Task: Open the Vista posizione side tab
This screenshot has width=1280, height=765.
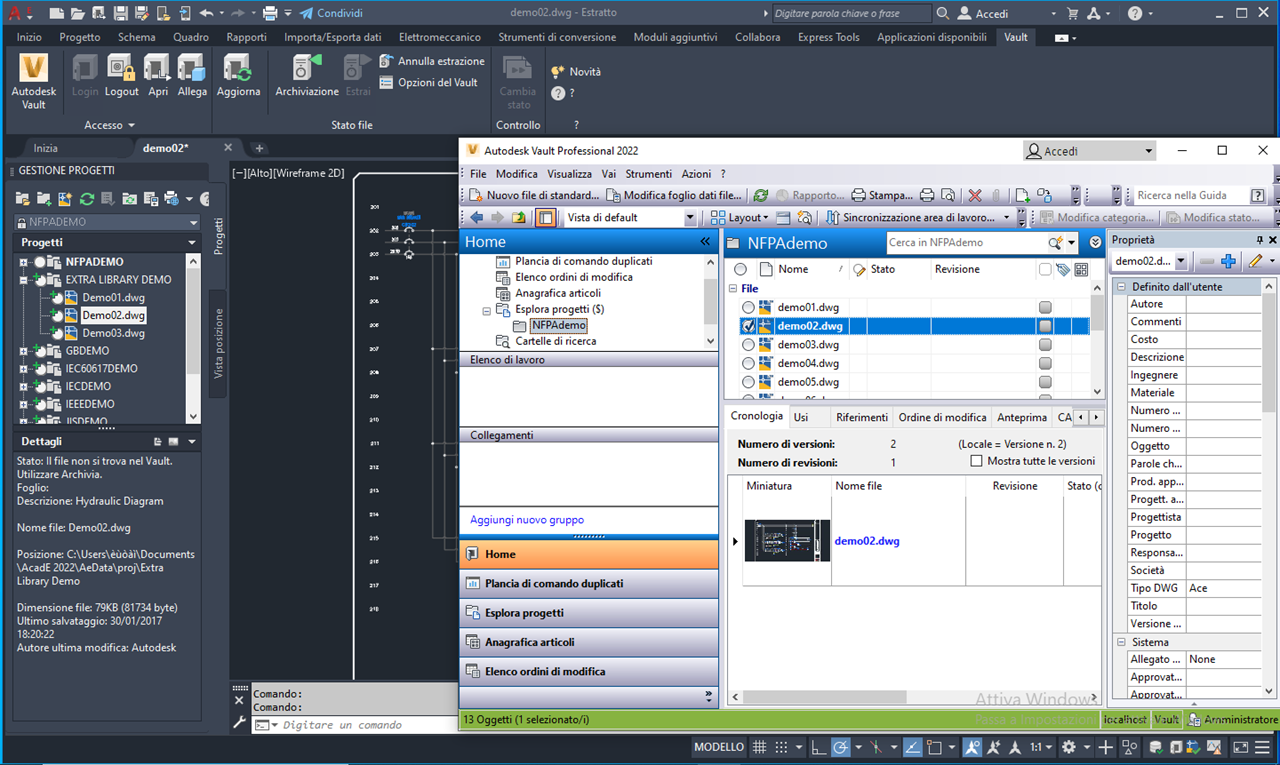Action: [x=218, y=343]
